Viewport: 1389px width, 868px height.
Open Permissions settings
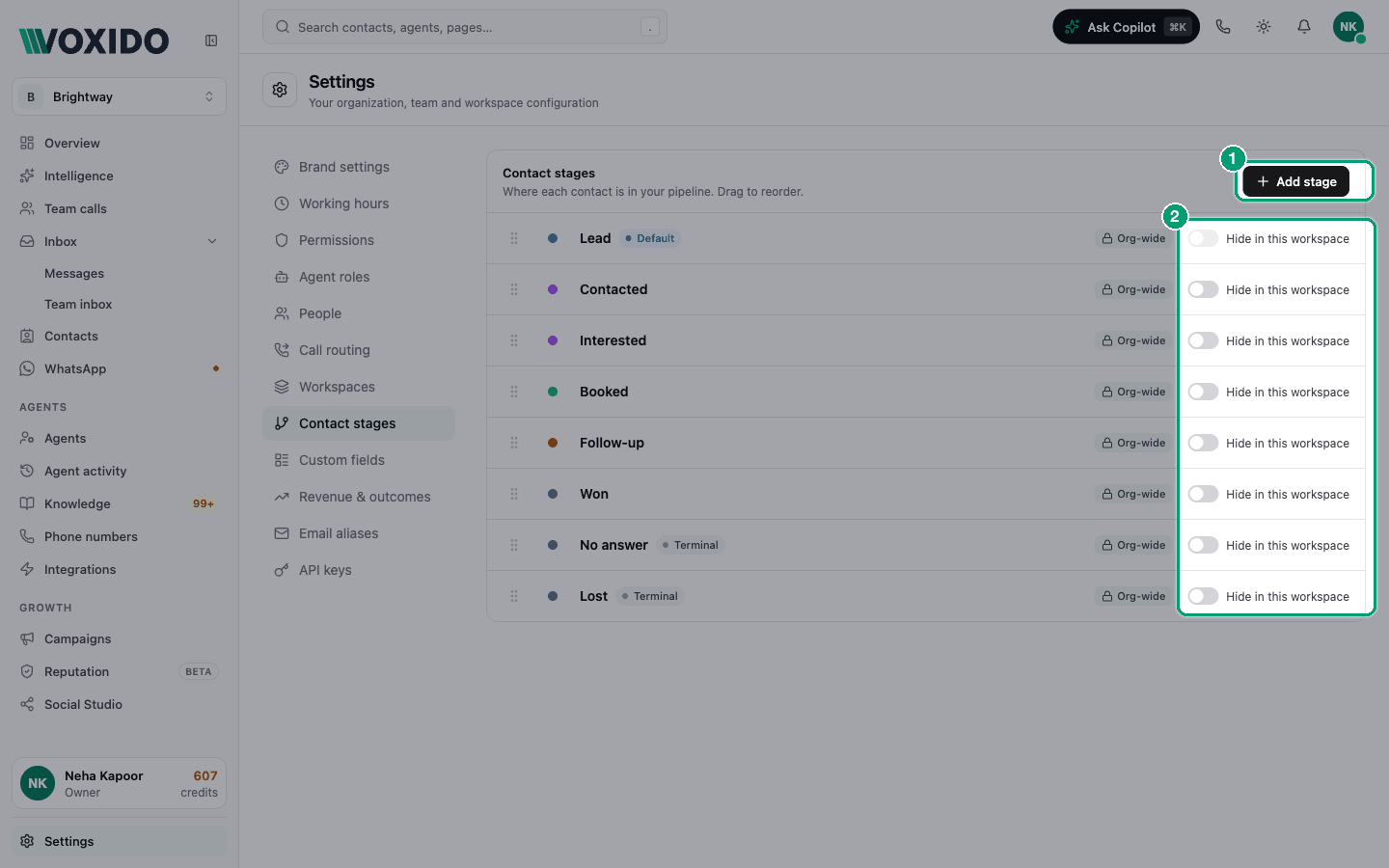click(359, 240)
